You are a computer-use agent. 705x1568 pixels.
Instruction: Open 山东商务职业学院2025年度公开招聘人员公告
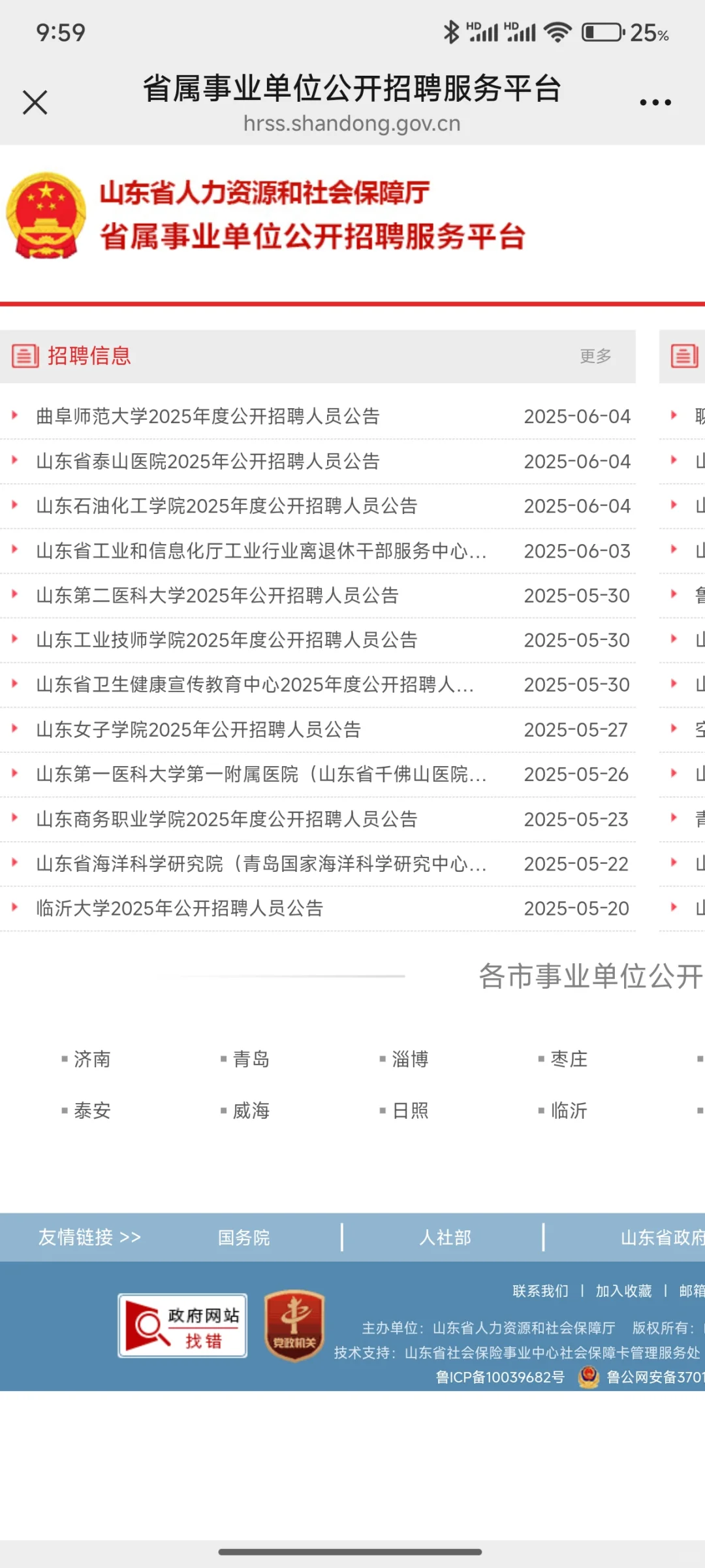pyautogui.click(x=227, y=819)
